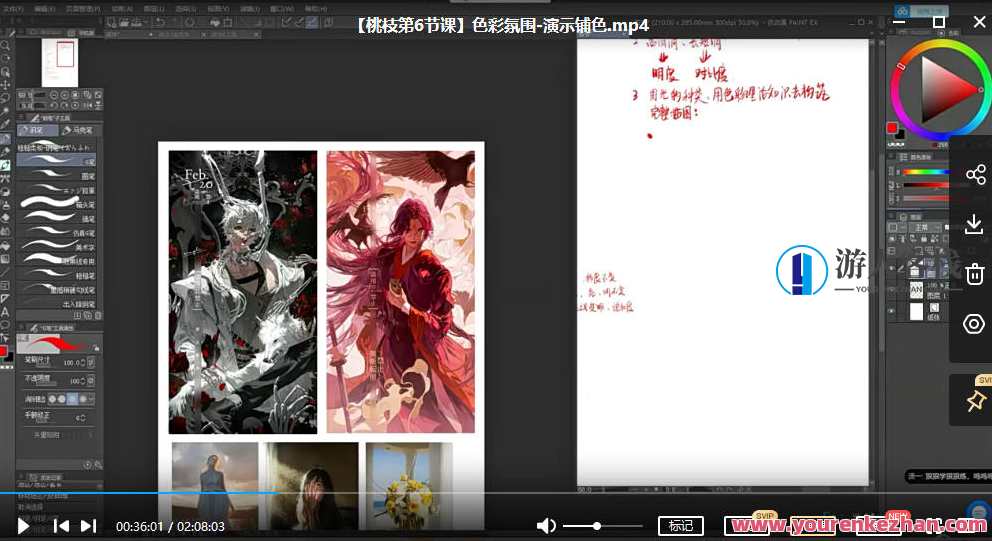992x541 pixels.
Task: Select the Move layer cross-arrow tool
Action: click(5, 84)
